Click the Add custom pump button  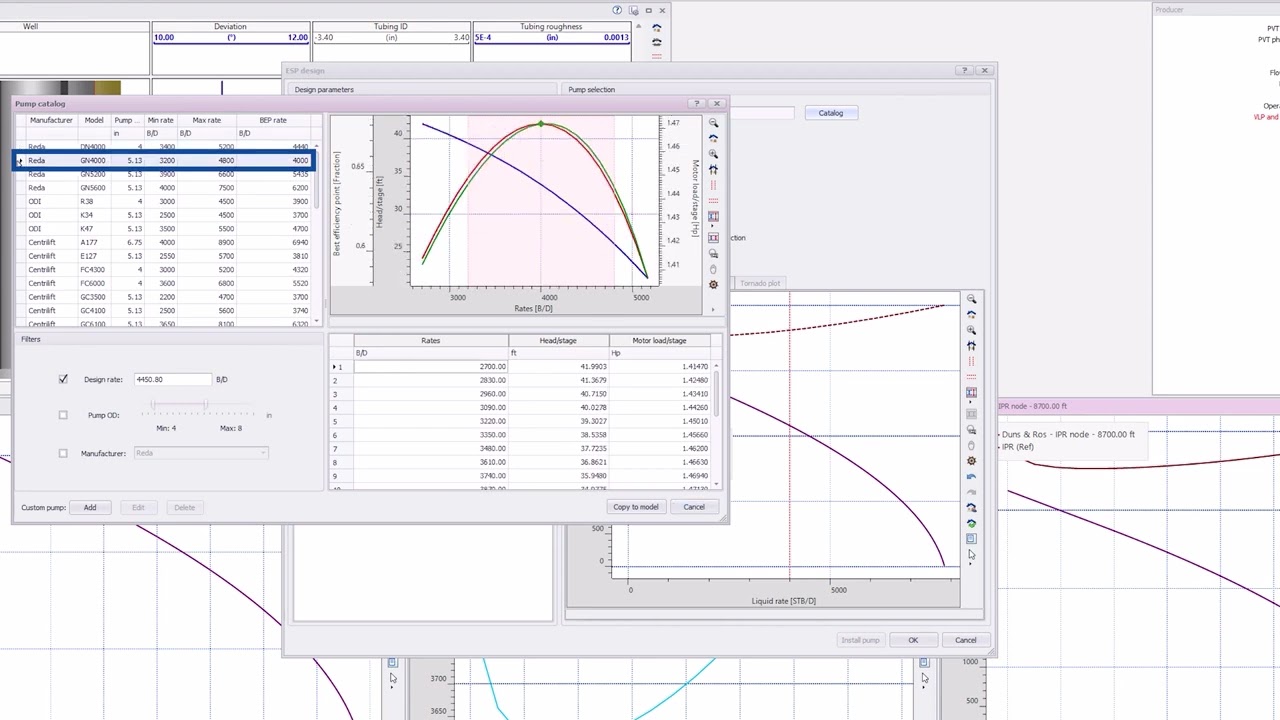[x=90, y=507]
